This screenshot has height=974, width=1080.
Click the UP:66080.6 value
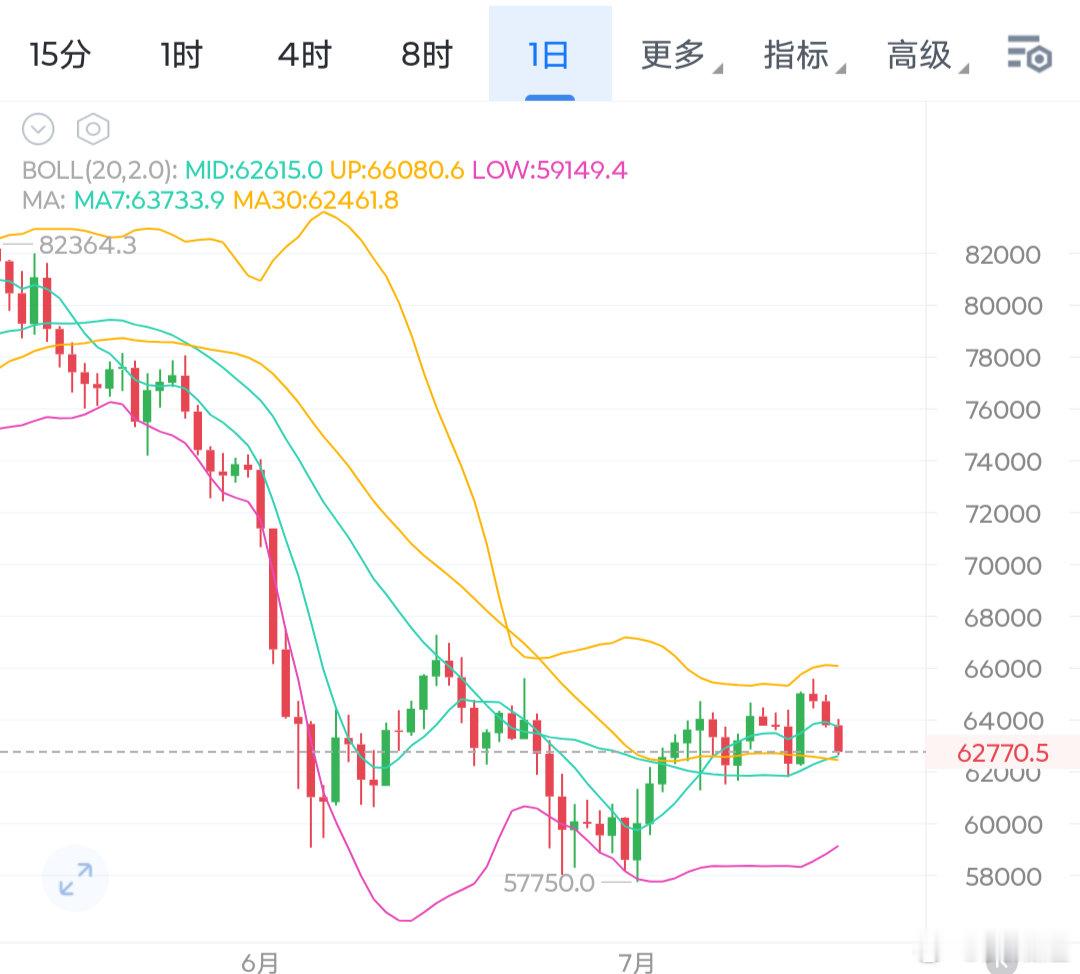pos(397,169)
